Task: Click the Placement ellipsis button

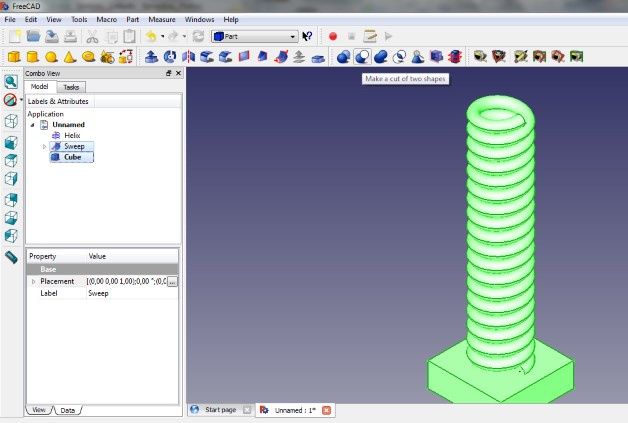Action: [172, 282]
